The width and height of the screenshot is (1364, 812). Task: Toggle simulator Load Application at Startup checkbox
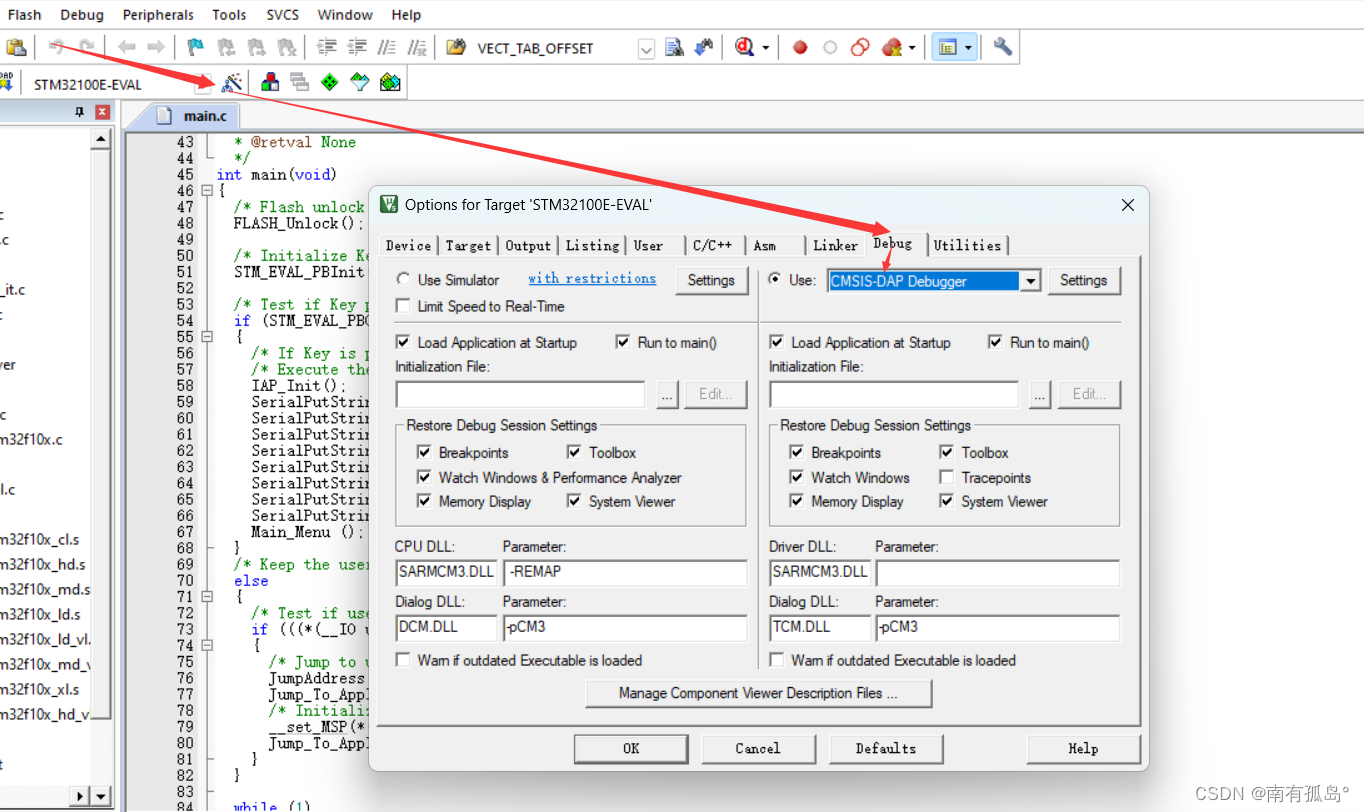click(x=404, y=342)
